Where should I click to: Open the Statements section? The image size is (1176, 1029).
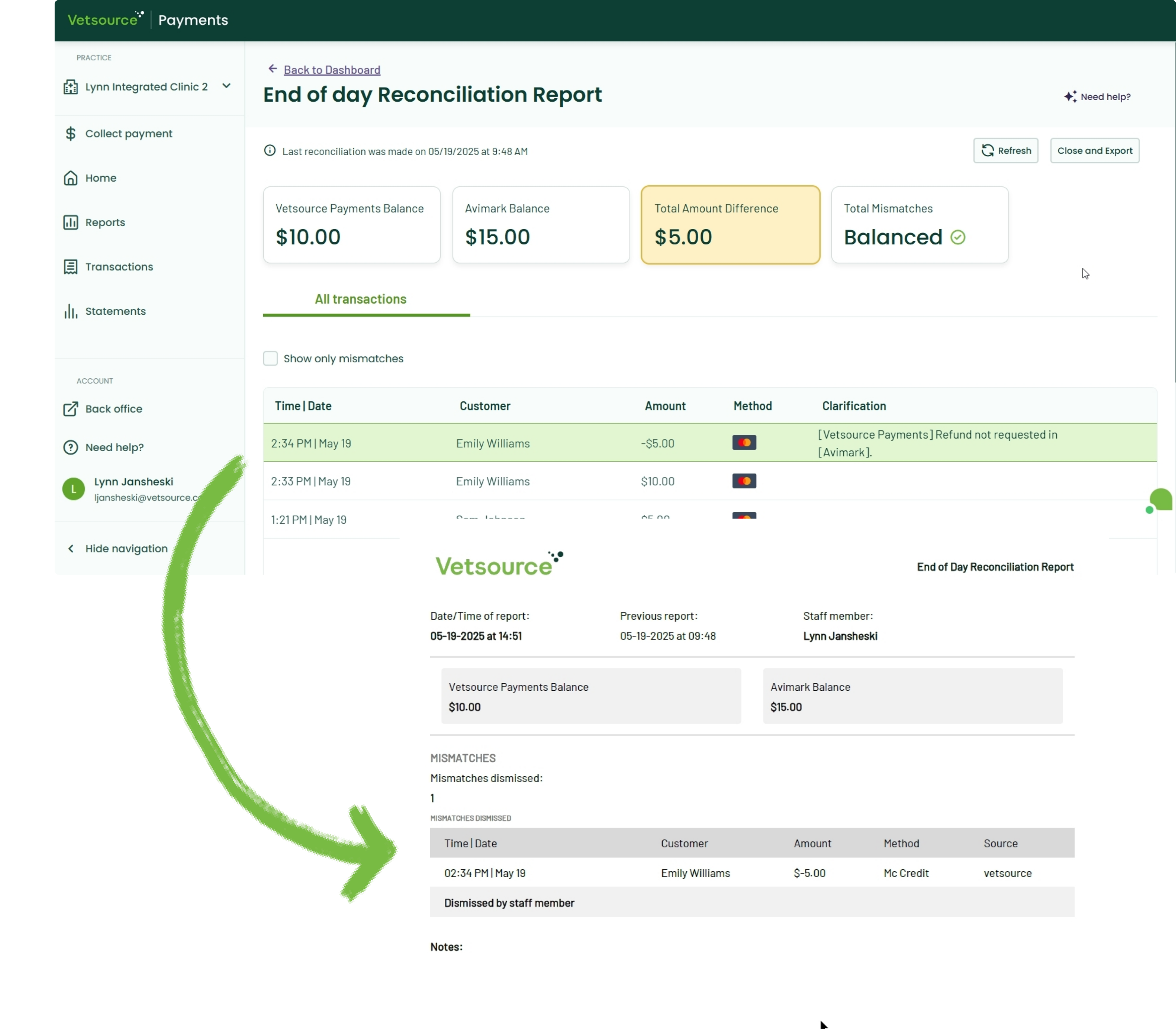[x=116, y=311]
